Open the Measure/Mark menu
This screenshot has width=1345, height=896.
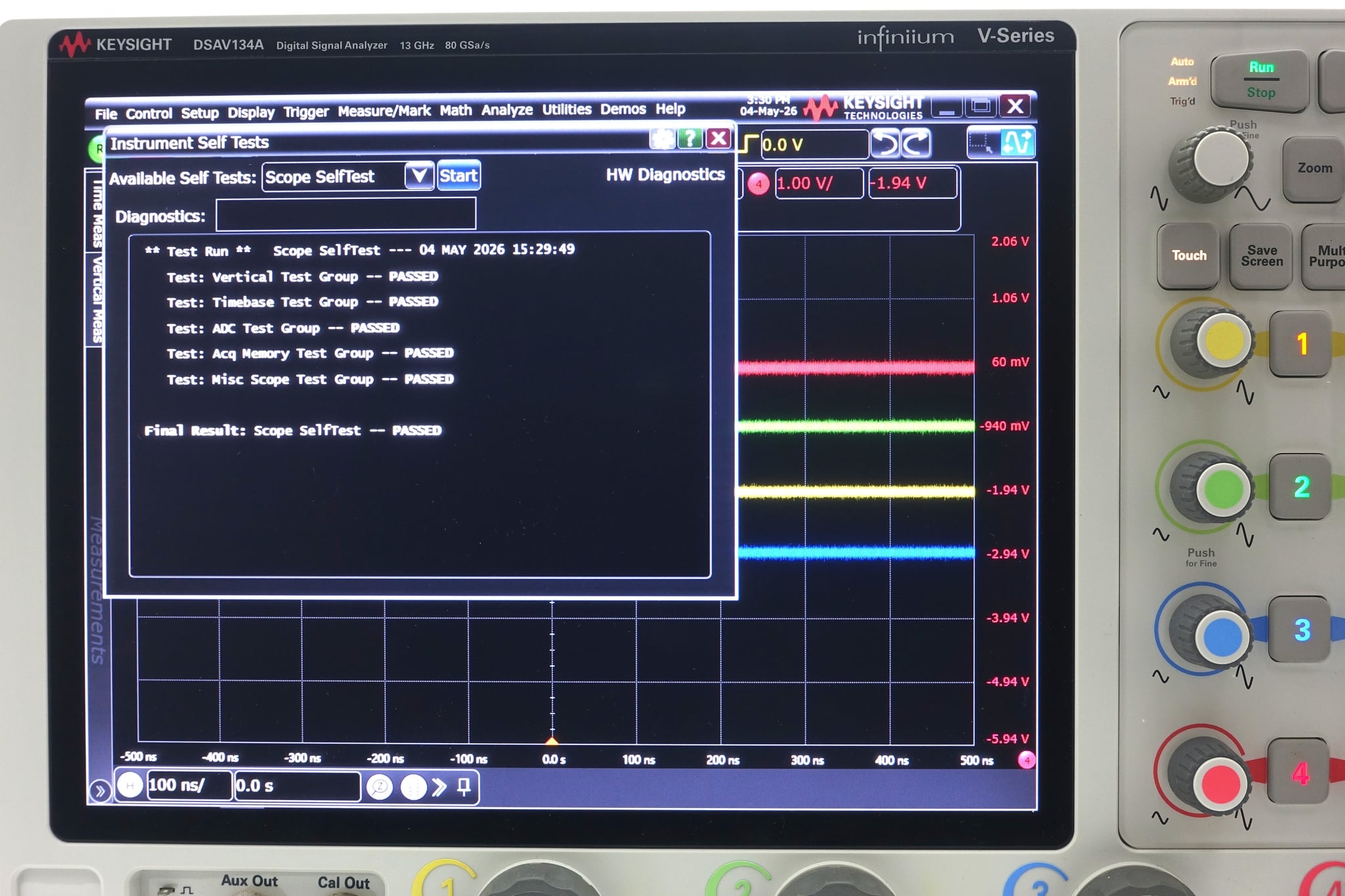[x=384, y=111]
